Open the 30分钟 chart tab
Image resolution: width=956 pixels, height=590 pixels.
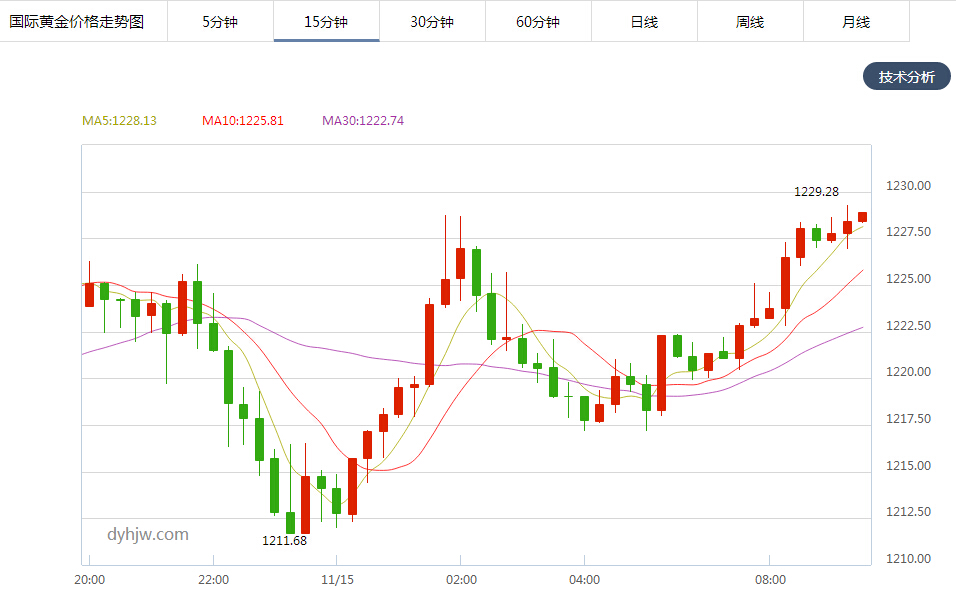tap(432, 21)
